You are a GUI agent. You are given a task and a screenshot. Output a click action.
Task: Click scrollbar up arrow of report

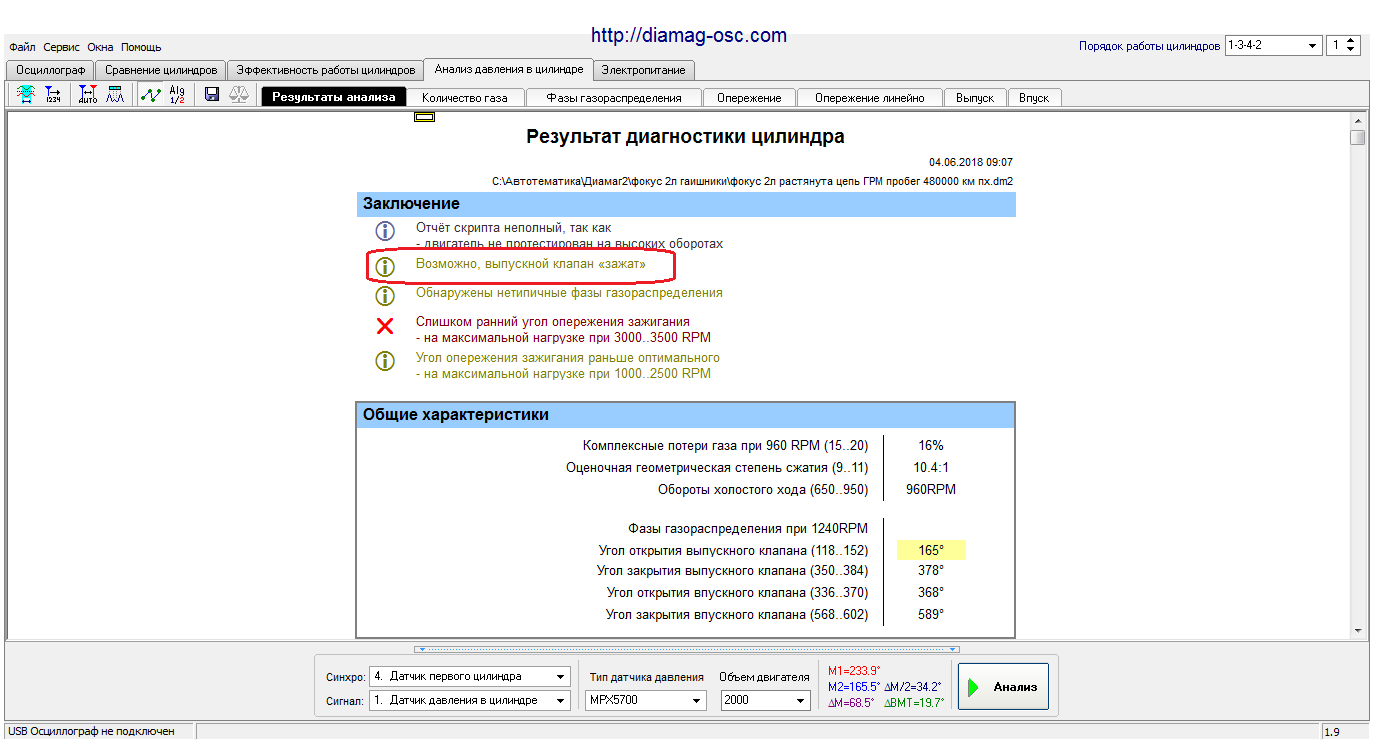pos(1357,120)
